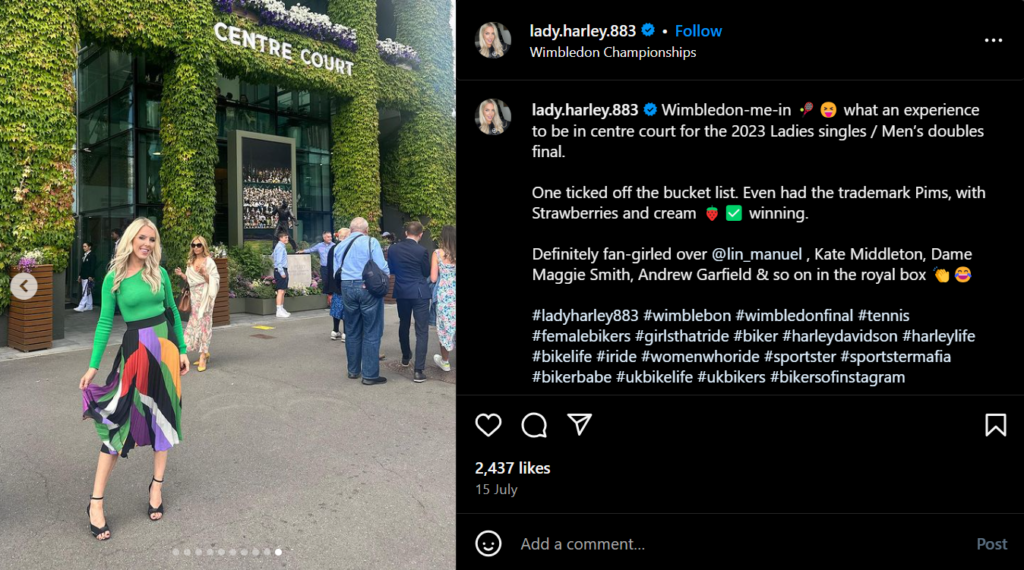View the 2,437 likes list
Image resolution: width=1024 pixels, height=570 pixels.
pos(513,468)
